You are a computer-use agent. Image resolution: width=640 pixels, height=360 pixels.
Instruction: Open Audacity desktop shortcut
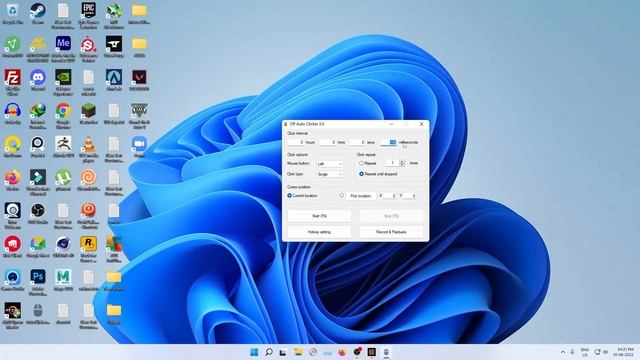pos(13,114)
